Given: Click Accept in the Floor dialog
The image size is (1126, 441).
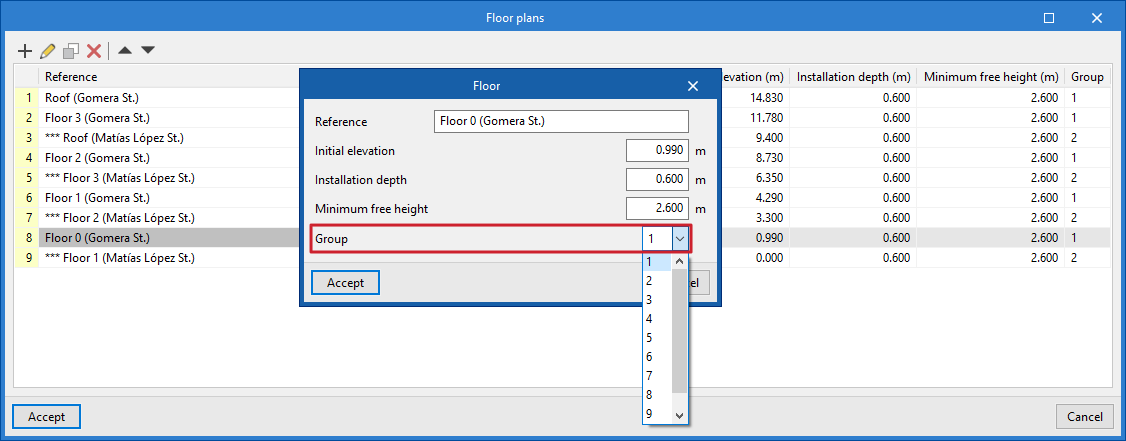Looking at the screenshot, I should point(345,283).
